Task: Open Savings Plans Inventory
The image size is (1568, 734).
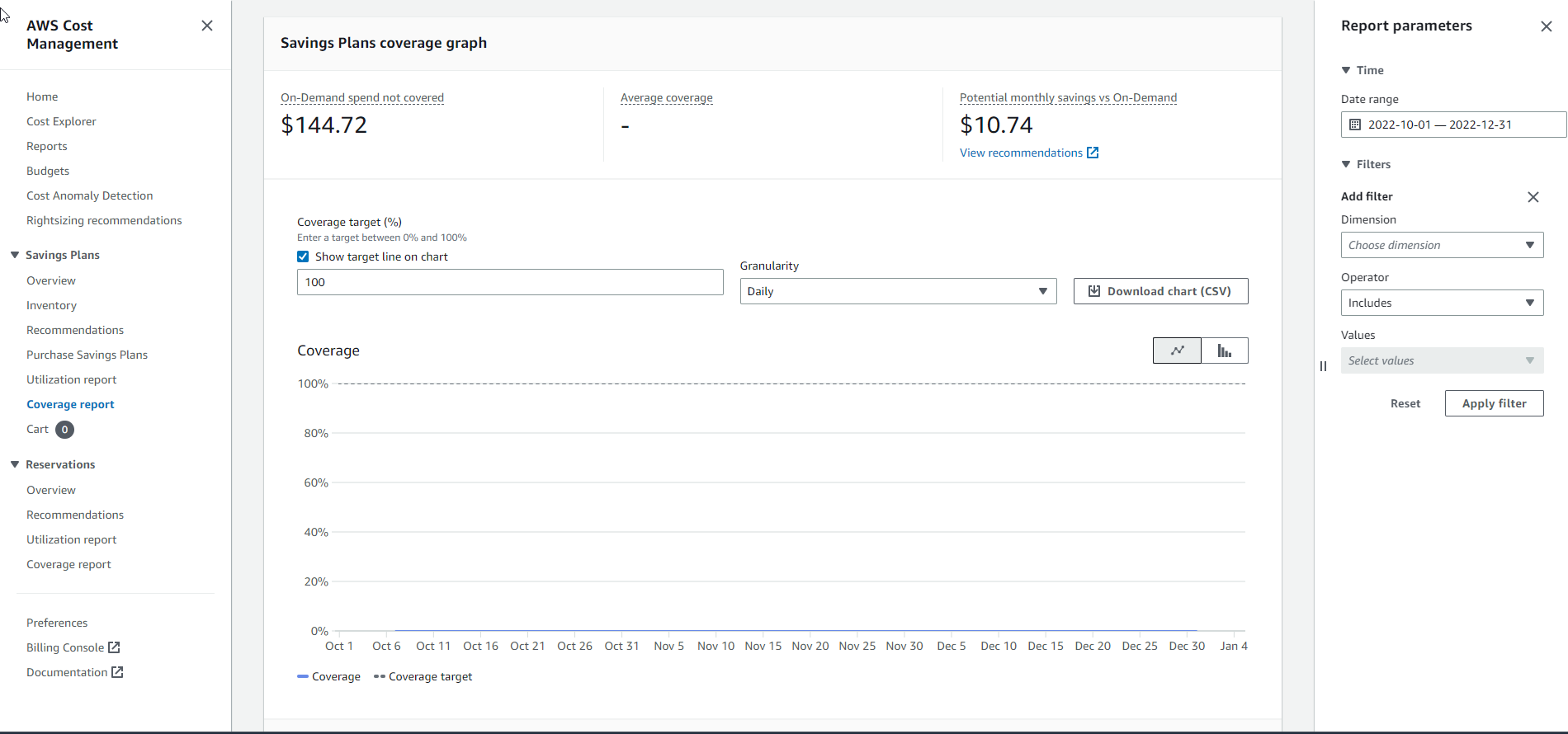Action: point(51,305)
